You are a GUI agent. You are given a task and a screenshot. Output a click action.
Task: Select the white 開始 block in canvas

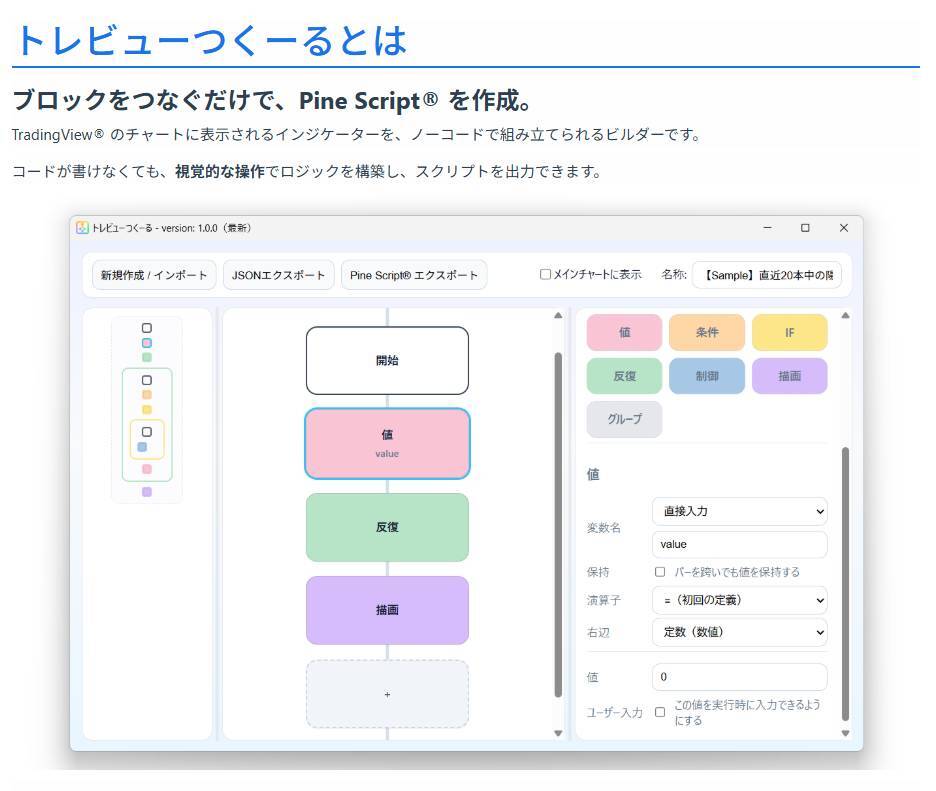pyautogui.click(x=387, y=361)
